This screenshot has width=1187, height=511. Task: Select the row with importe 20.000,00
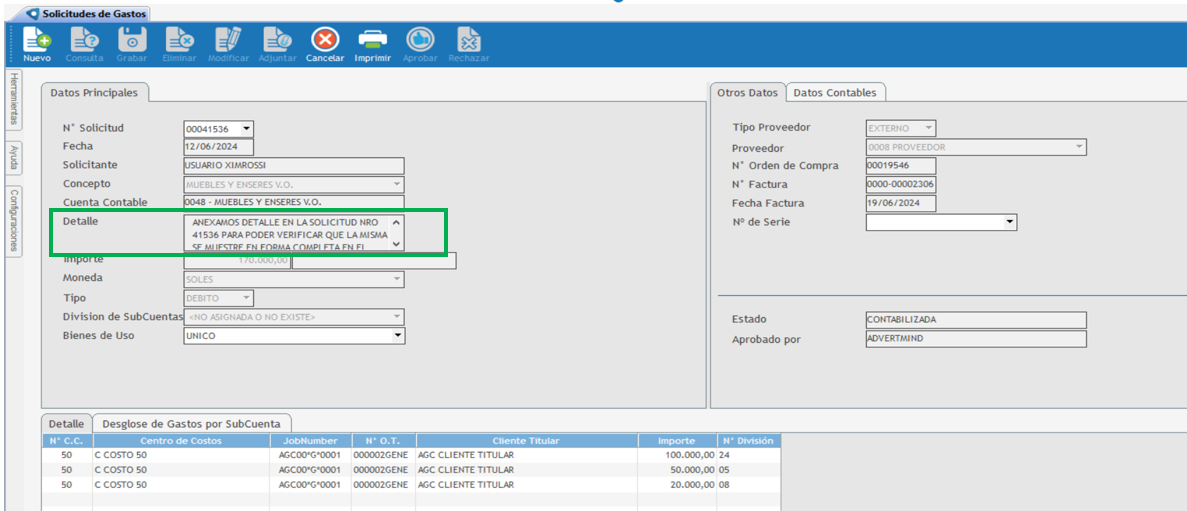coord(411,485)
